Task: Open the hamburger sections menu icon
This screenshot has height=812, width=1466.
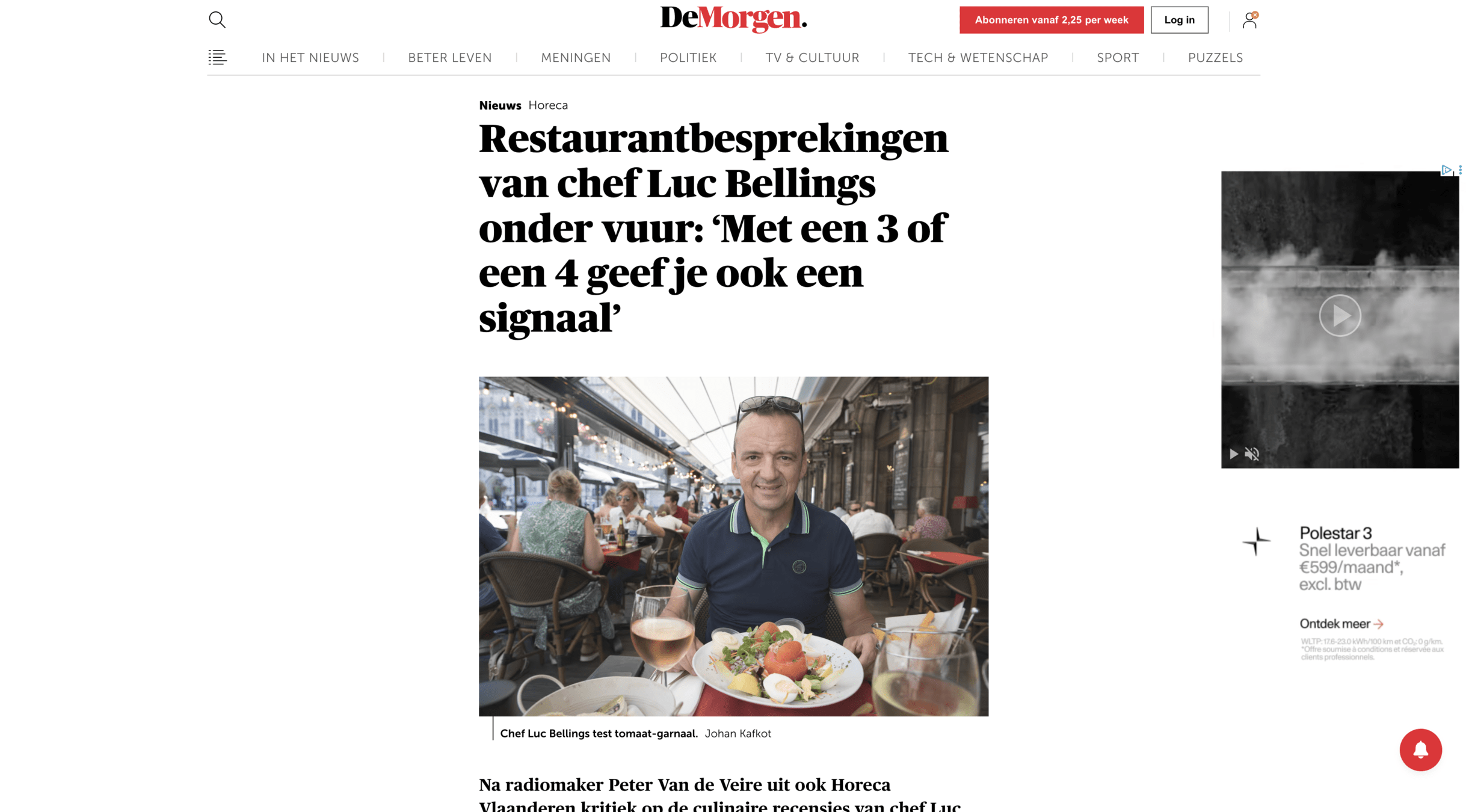Action: click(217, 57)
